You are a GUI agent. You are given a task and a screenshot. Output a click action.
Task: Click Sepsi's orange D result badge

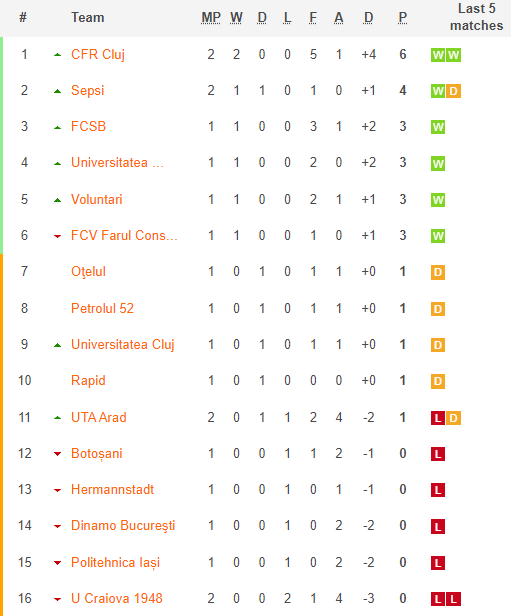(x=453, y=91)
